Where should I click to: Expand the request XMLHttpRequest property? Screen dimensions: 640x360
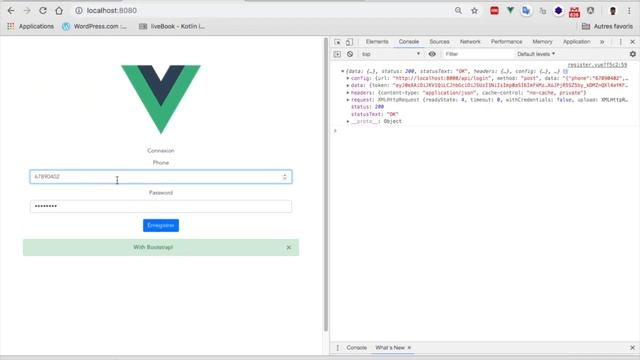[348, 100]
